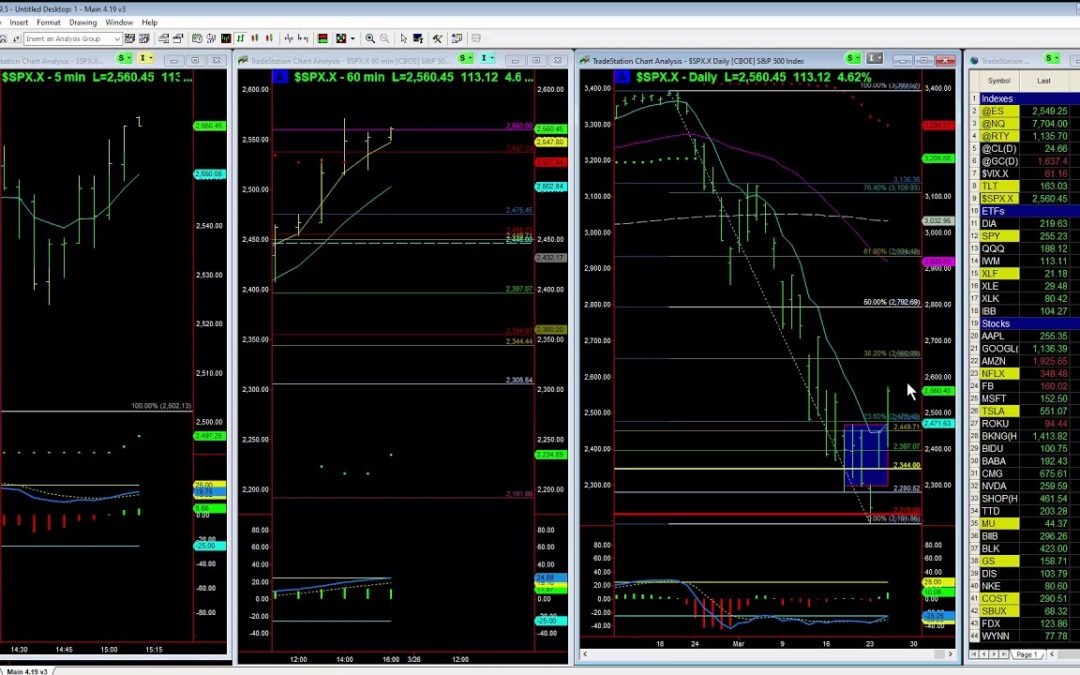Image resolution: width=1080 pixels, height=675 pixels.
Task: Click the Symbol column header in RadarScreen
Action: (x=999, y=81)
